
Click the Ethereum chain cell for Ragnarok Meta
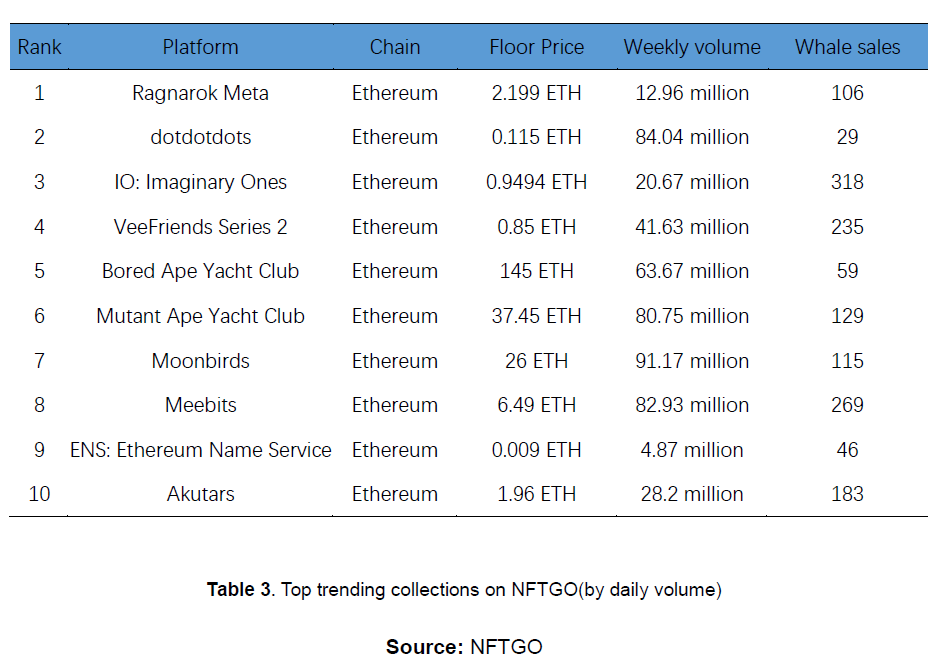(395, 93)
